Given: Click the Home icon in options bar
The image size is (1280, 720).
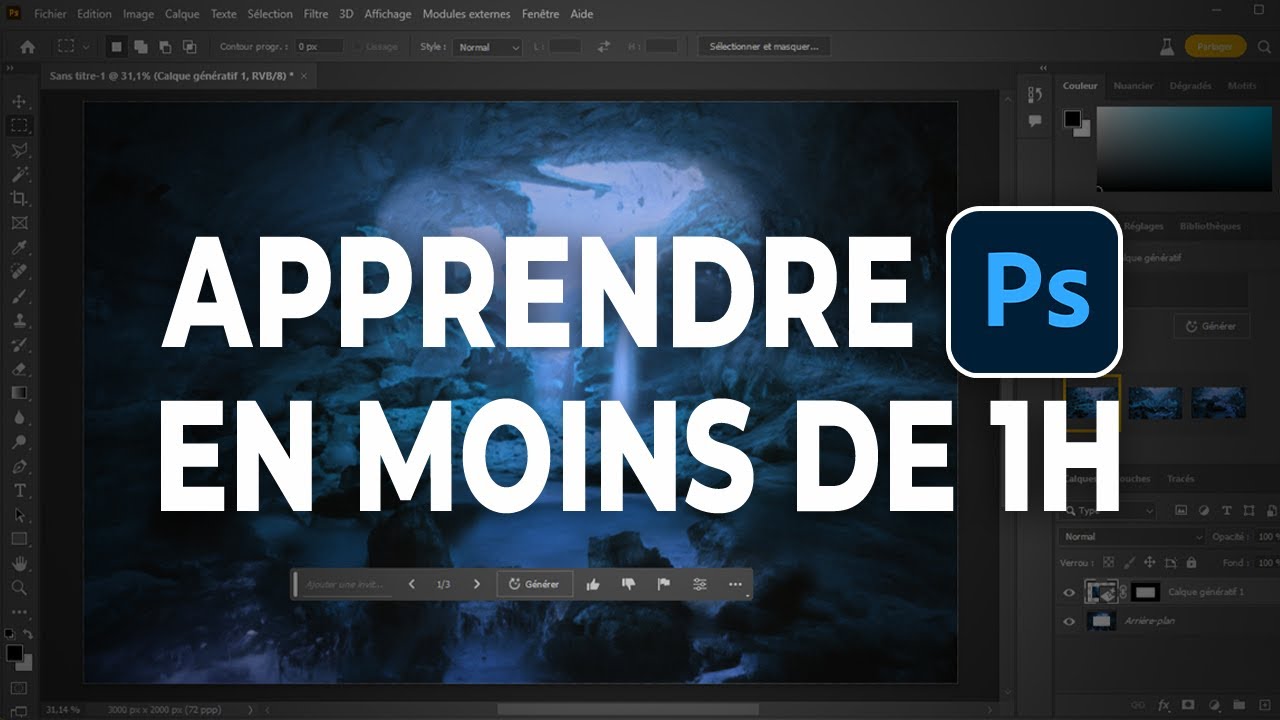Looking at the screenshot, I should pyautogui.click(x=28, y=47).
